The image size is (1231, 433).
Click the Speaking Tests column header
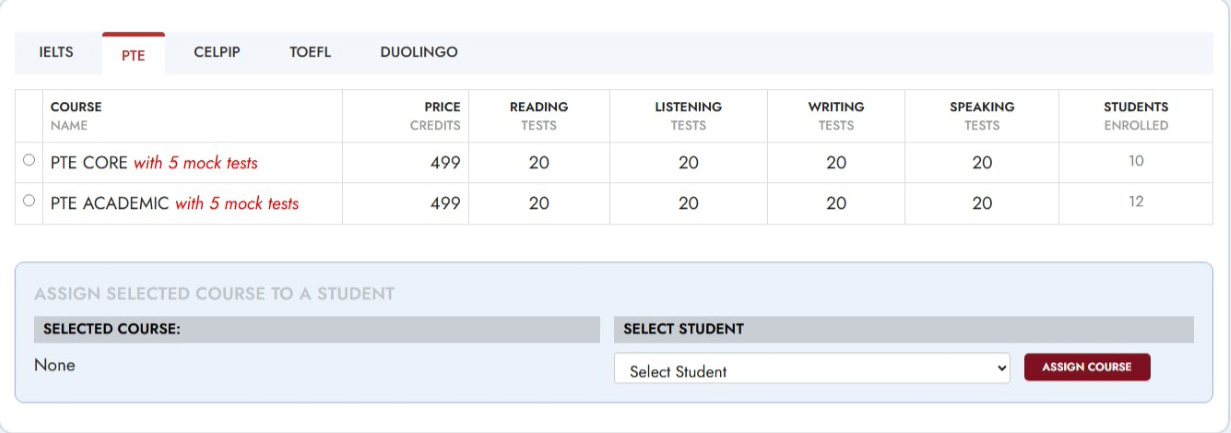tap(982, 115)
